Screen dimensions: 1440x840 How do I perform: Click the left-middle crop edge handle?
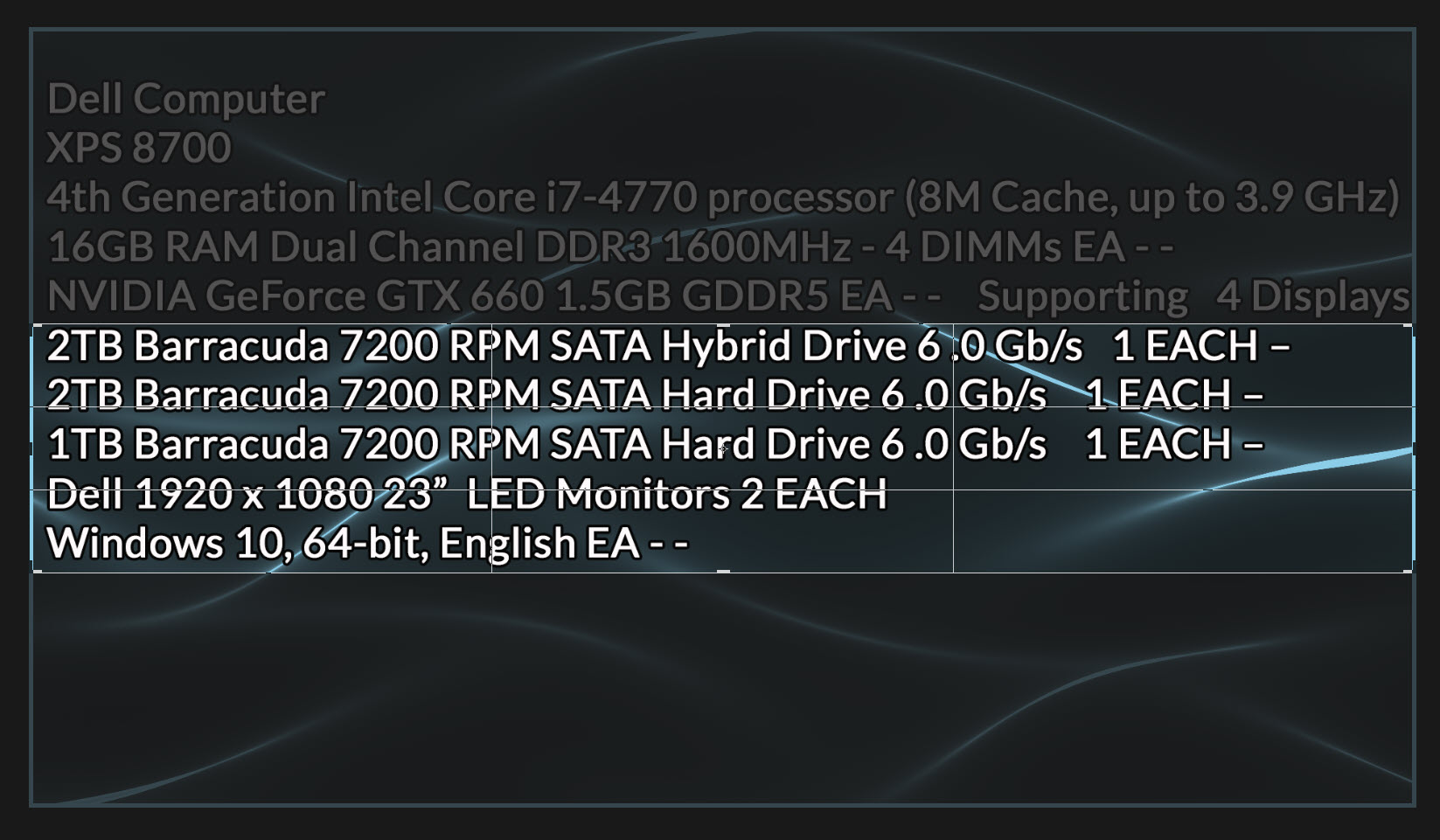coord(33,448)
